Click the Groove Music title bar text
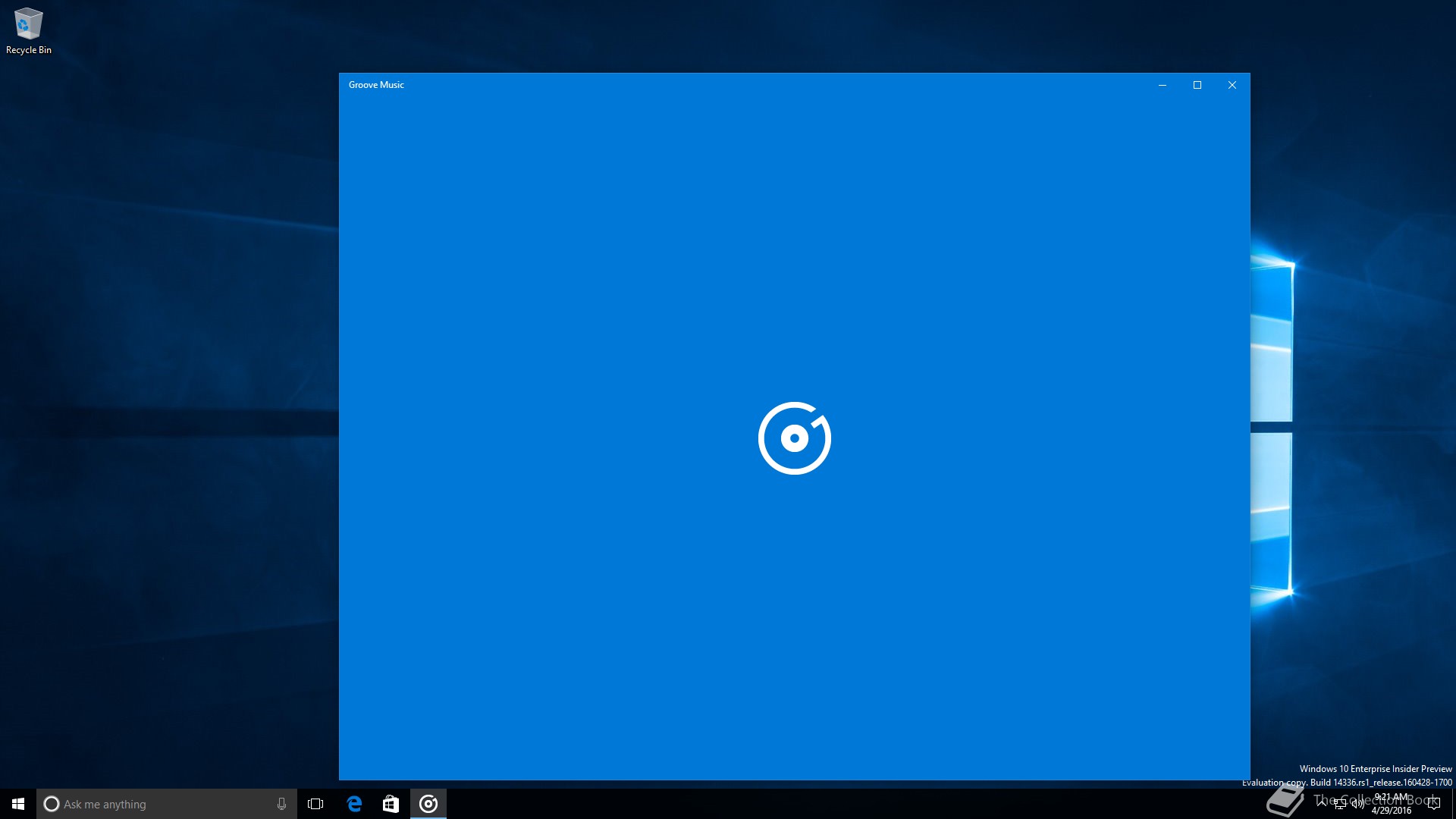The height and width of the screenshot is (819, 1456). [376, 85]
